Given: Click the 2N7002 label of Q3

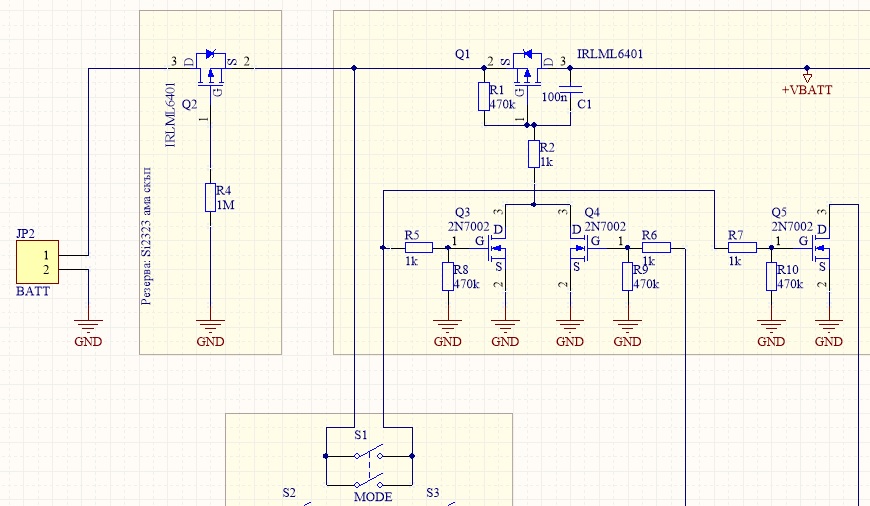Looking at the screenshot, I should point(468,226).
